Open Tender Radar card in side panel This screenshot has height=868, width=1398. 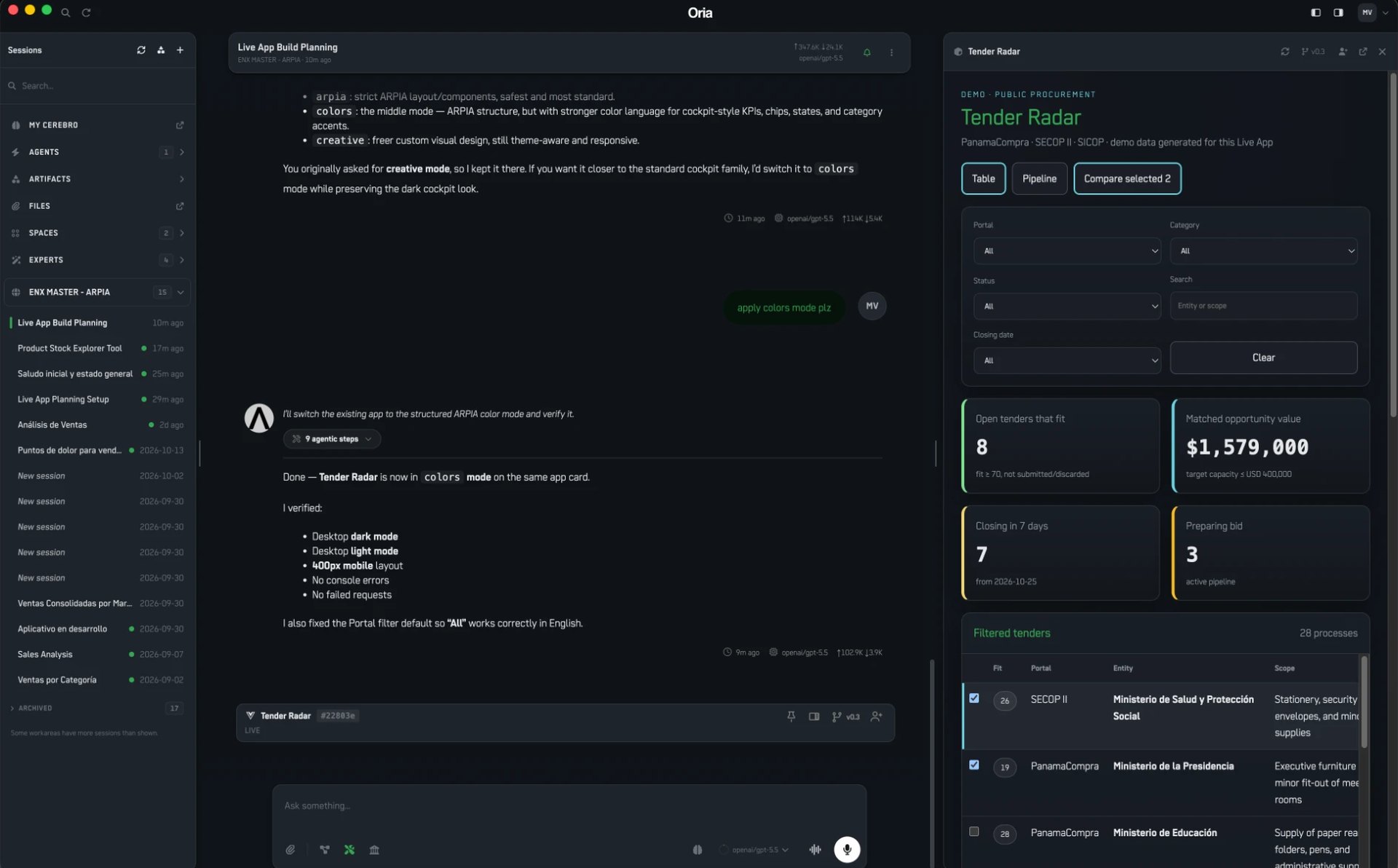pos(814,717)
